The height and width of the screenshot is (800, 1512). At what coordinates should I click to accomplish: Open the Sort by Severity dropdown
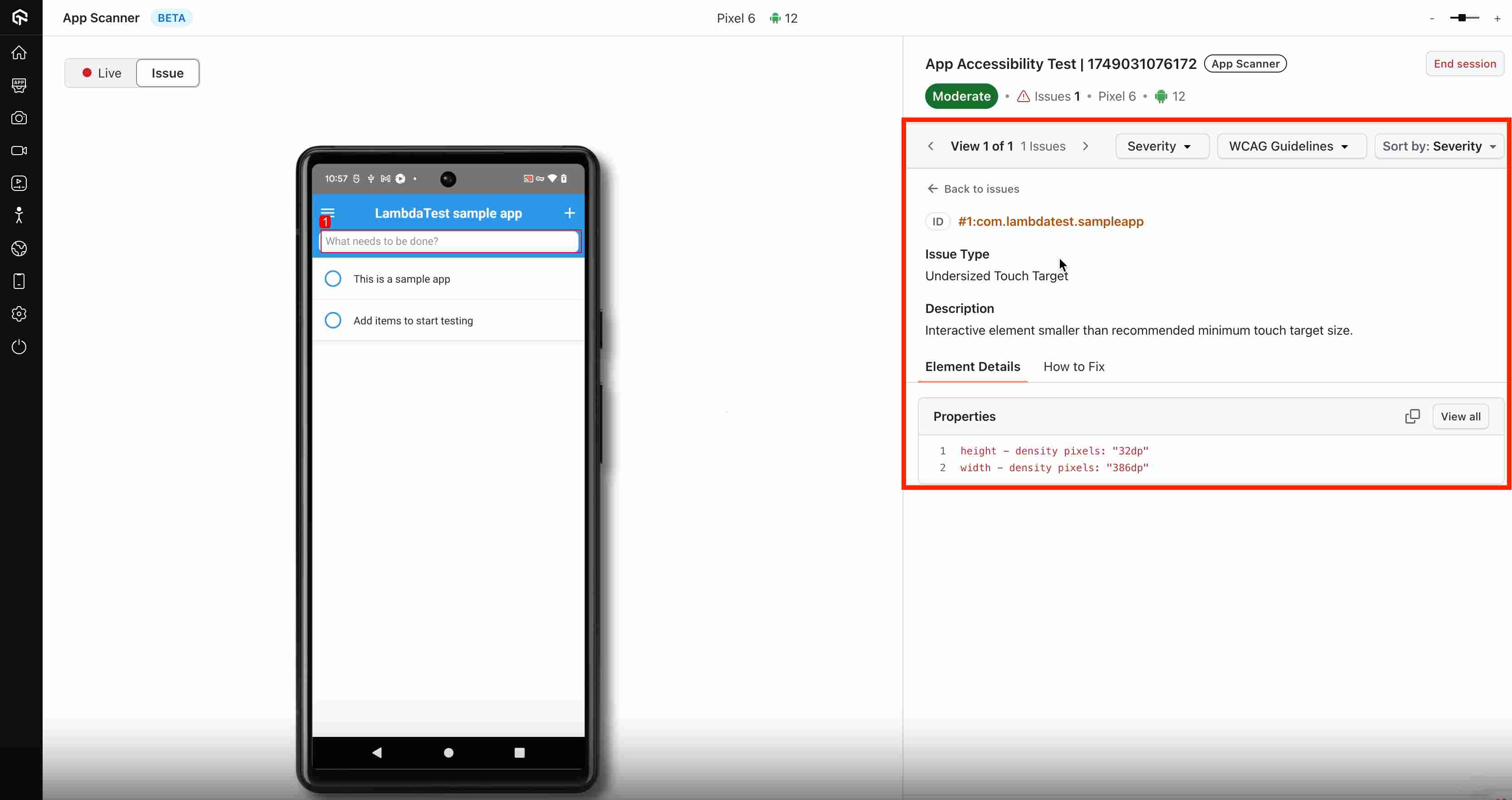coord(1439,146)
